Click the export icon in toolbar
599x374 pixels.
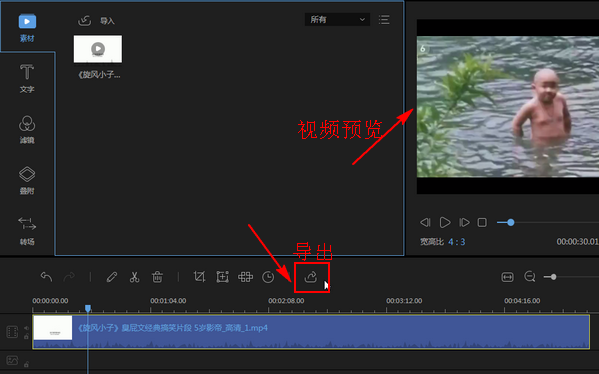point(311,277)
